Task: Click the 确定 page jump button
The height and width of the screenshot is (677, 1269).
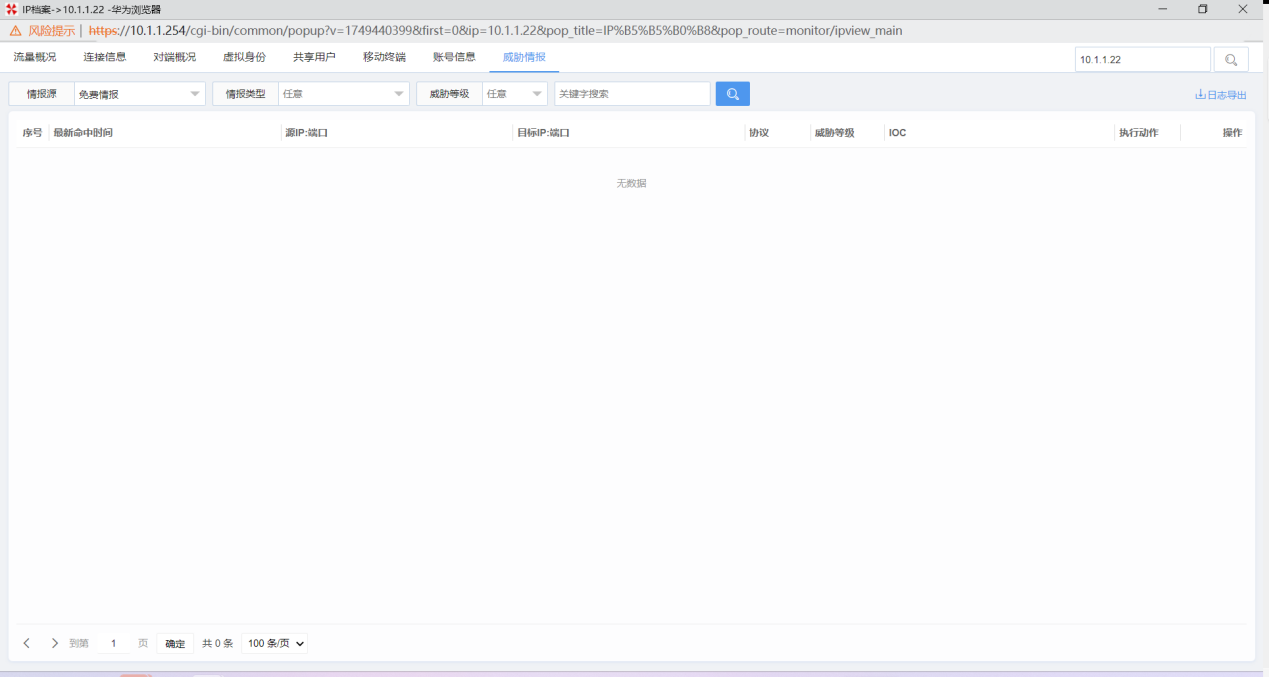Action: pyautogui.click(x=175, y=643)
